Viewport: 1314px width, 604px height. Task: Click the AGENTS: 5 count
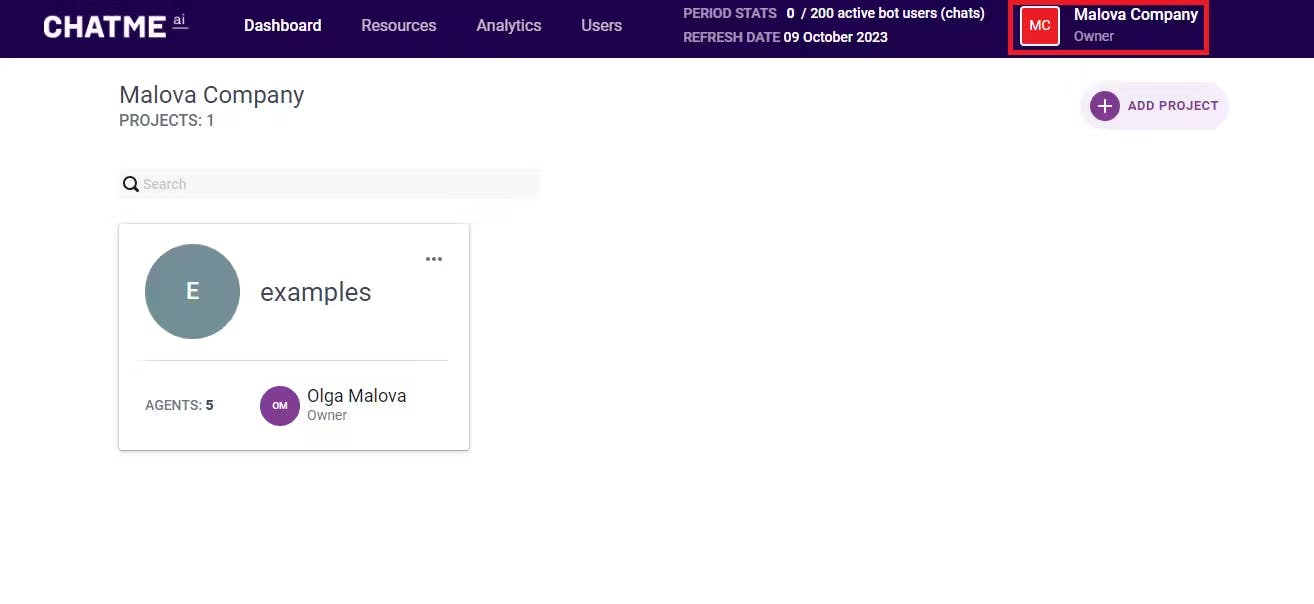(179, 406)
